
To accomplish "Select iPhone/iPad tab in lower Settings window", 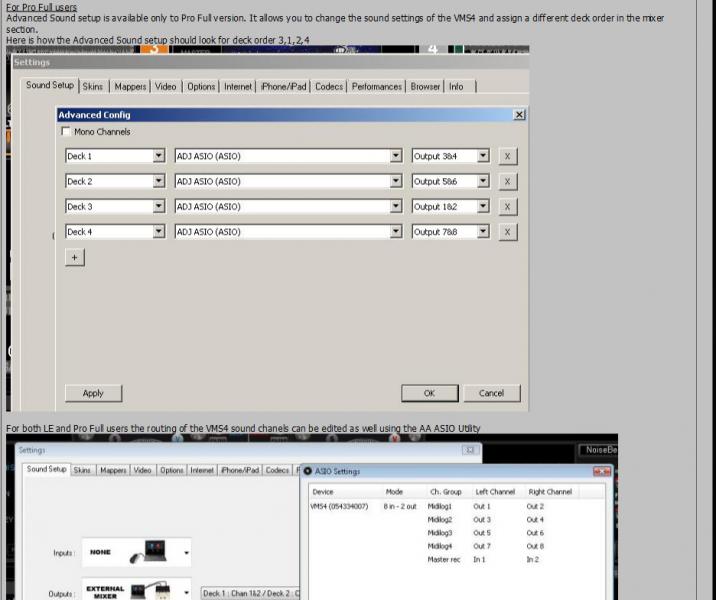I will 240,470.
